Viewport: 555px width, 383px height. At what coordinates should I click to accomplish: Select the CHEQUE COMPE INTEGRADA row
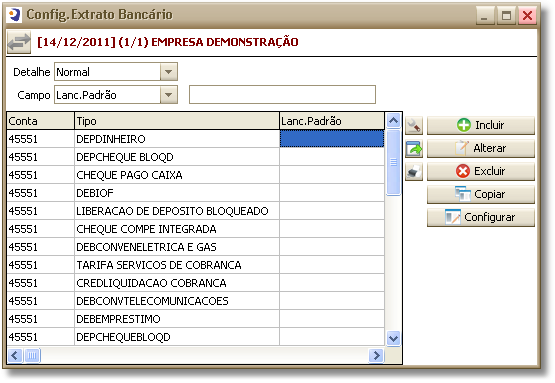(x=195, y=229)
